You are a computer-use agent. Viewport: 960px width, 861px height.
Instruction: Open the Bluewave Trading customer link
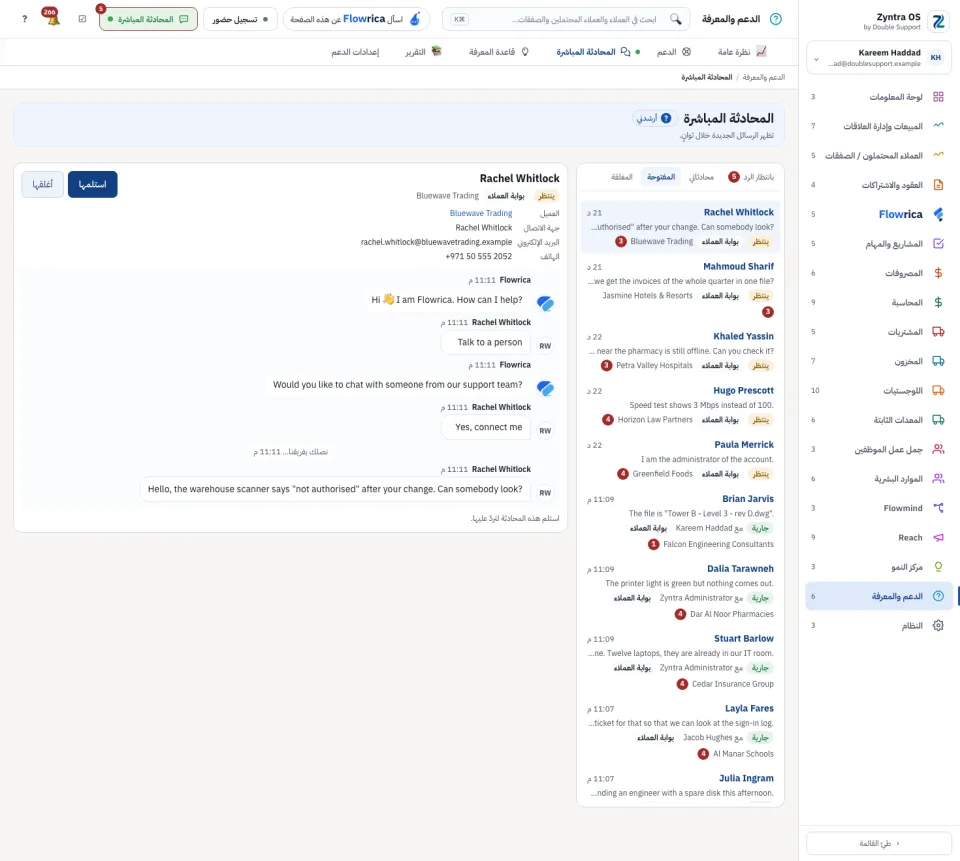(x=481, y=213)
